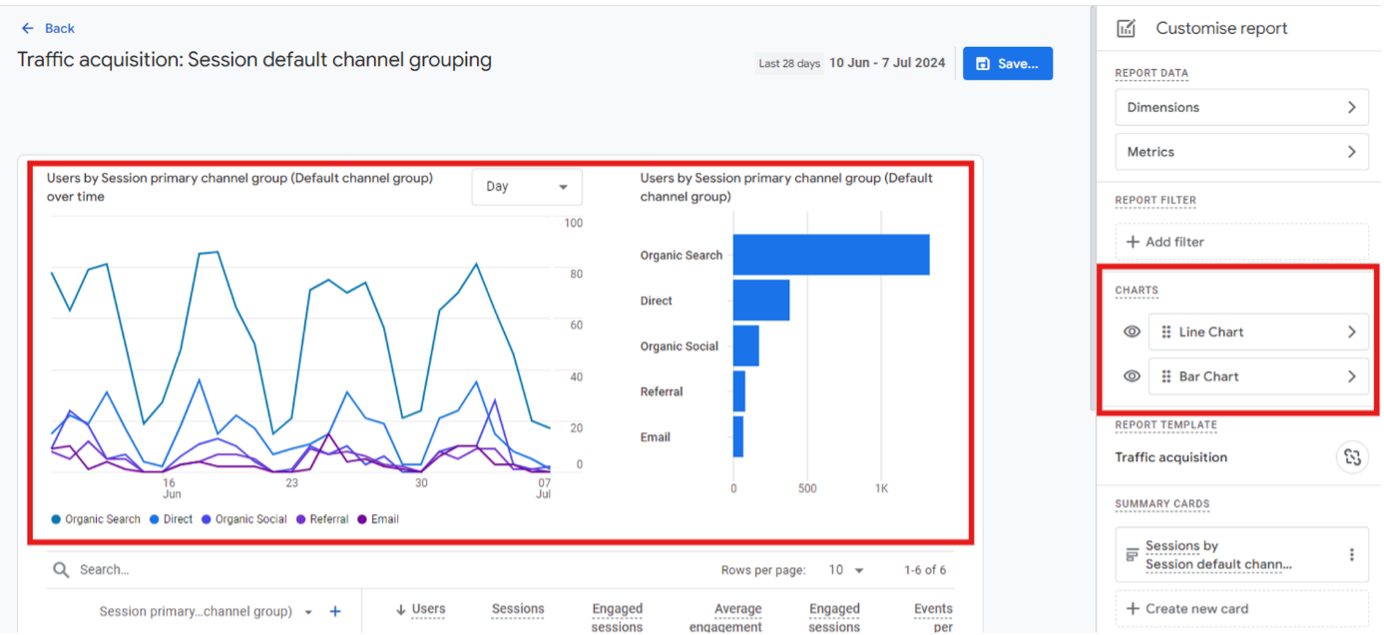Expand the Line Chart options chevron
This screenshot has height=635, width=1384.
tap(1351, 332)
